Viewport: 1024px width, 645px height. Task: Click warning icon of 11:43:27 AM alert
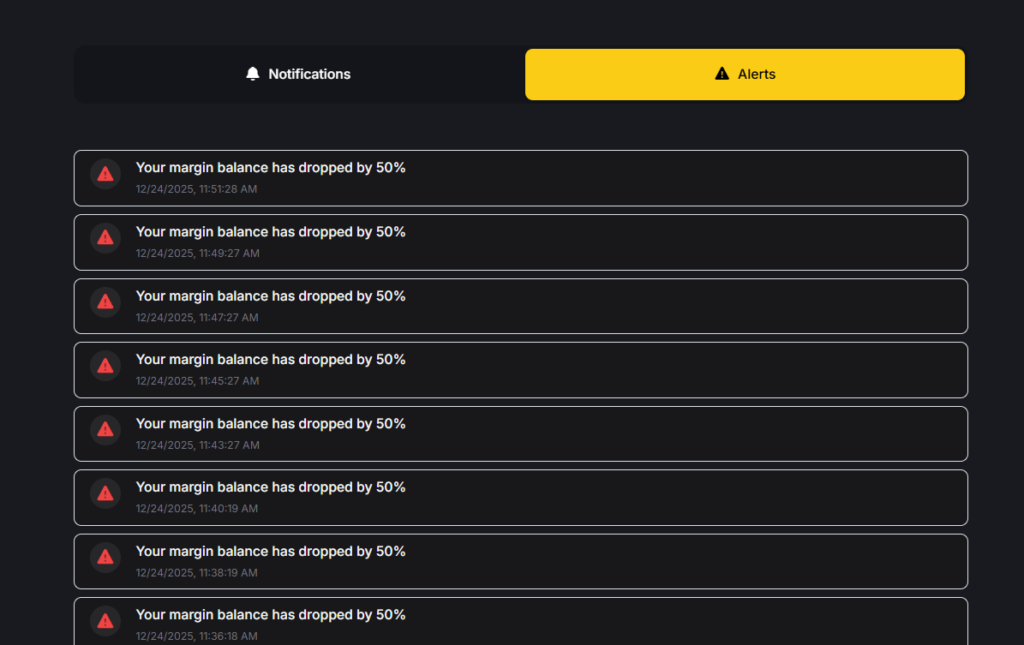coord(105,430)
